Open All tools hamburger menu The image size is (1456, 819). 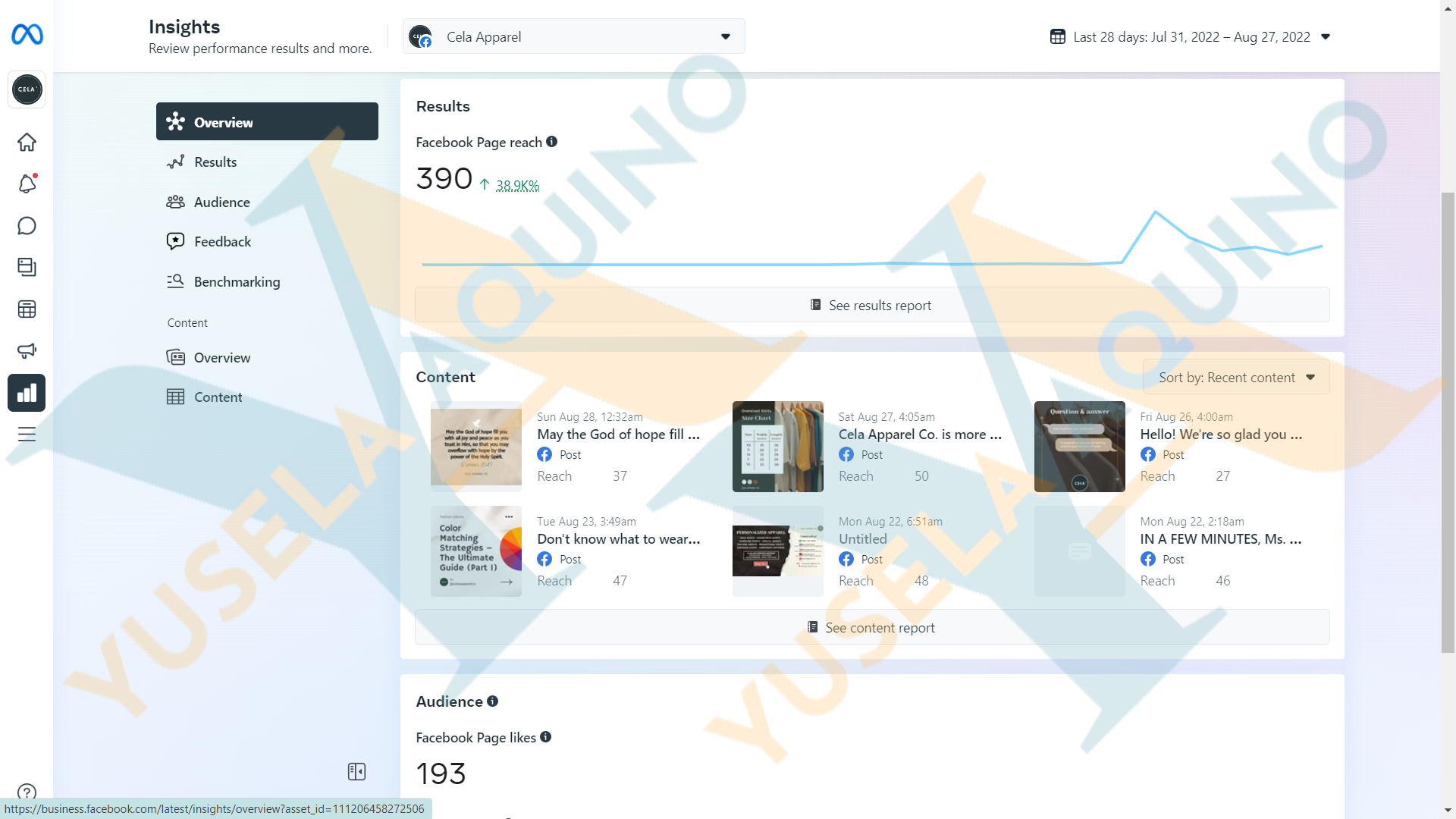coord(27,434)
